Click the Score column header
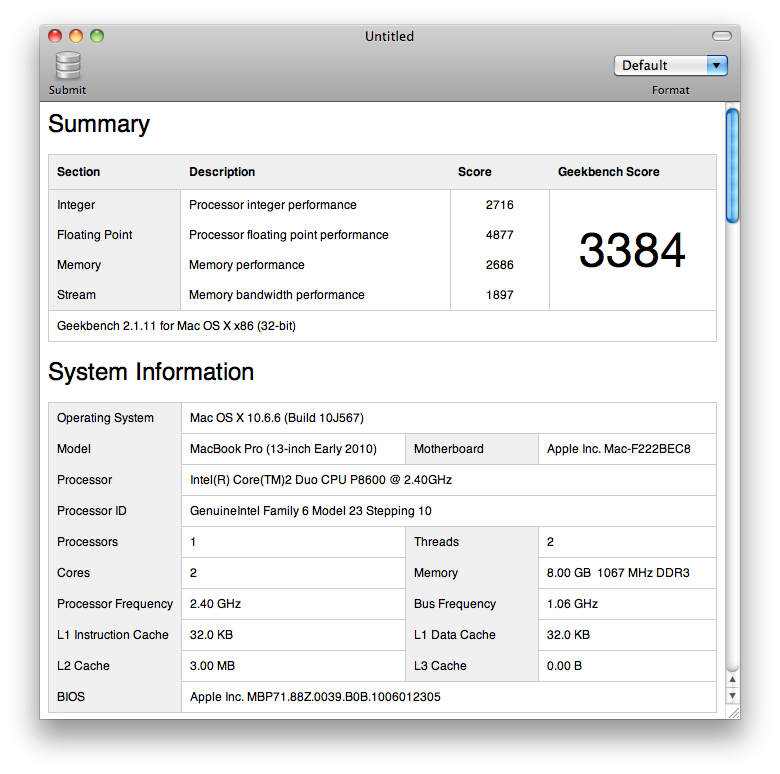Screen dimensions: 780x774 [x=474, y=172]
